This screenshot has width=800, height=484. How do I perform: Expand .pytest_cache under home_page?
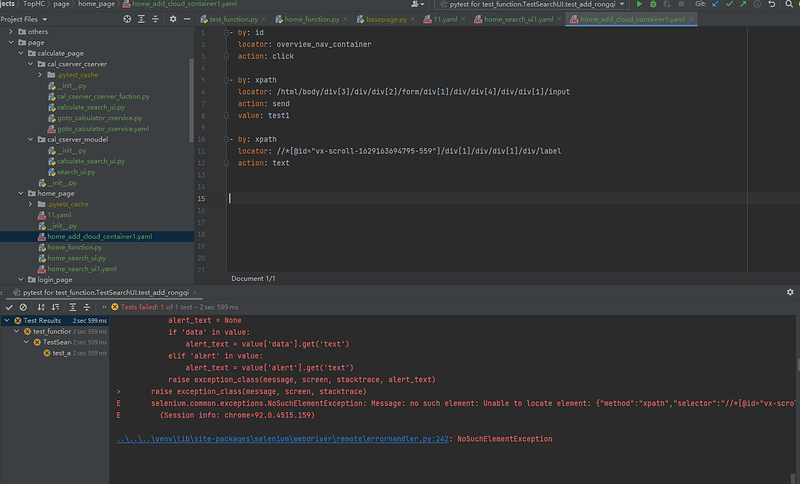point(31,204)
